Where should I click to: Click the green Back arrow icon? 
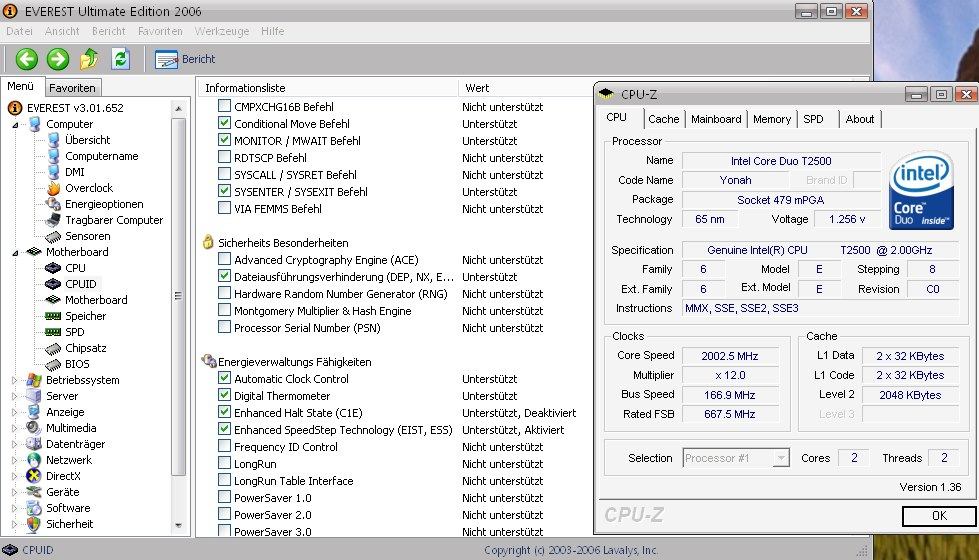pyautogui.click(x=26, y=59)
